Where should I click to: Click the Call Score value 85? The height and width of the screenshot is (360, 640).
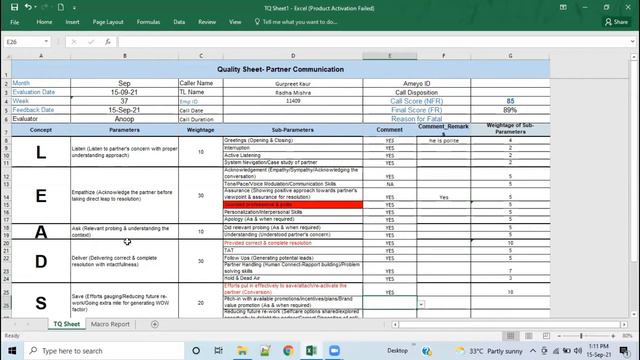pyautogui.click(x=510, y=101)
